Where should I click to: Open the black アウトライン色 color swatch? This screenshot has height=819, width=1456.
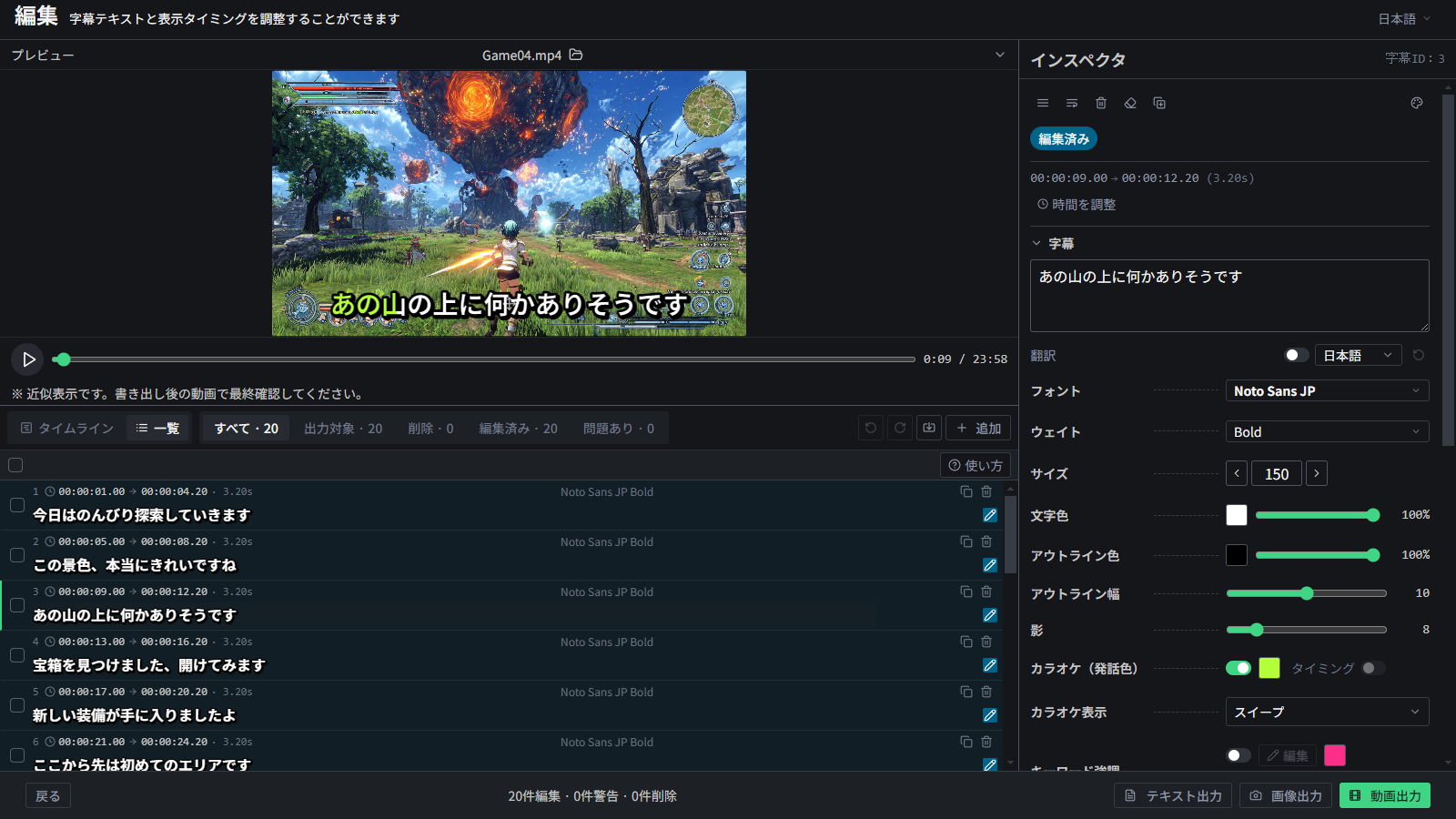click(x=1237, y=554)
